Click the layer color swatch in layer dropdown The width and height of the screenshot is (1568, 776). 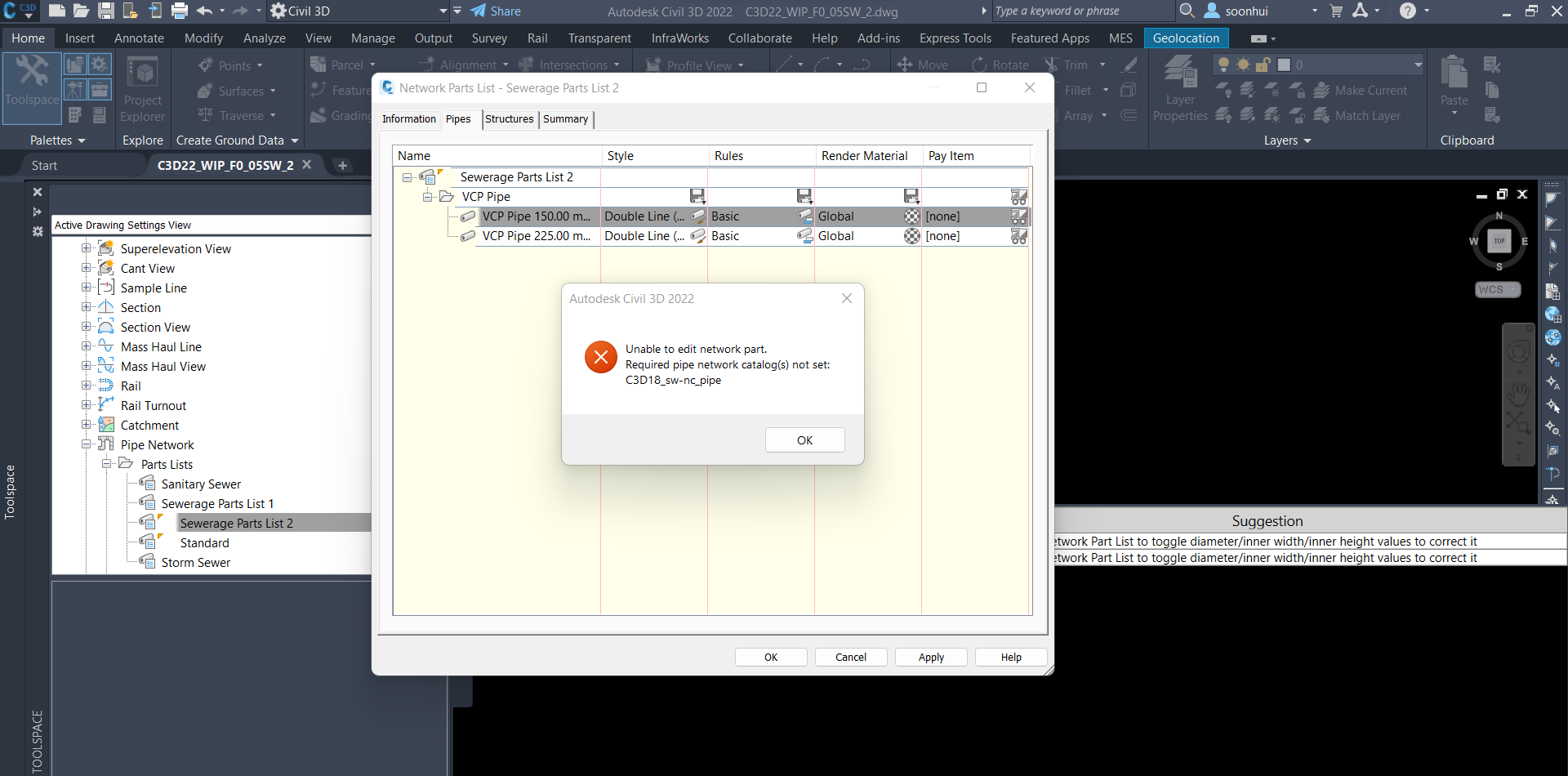[1283, 65]
